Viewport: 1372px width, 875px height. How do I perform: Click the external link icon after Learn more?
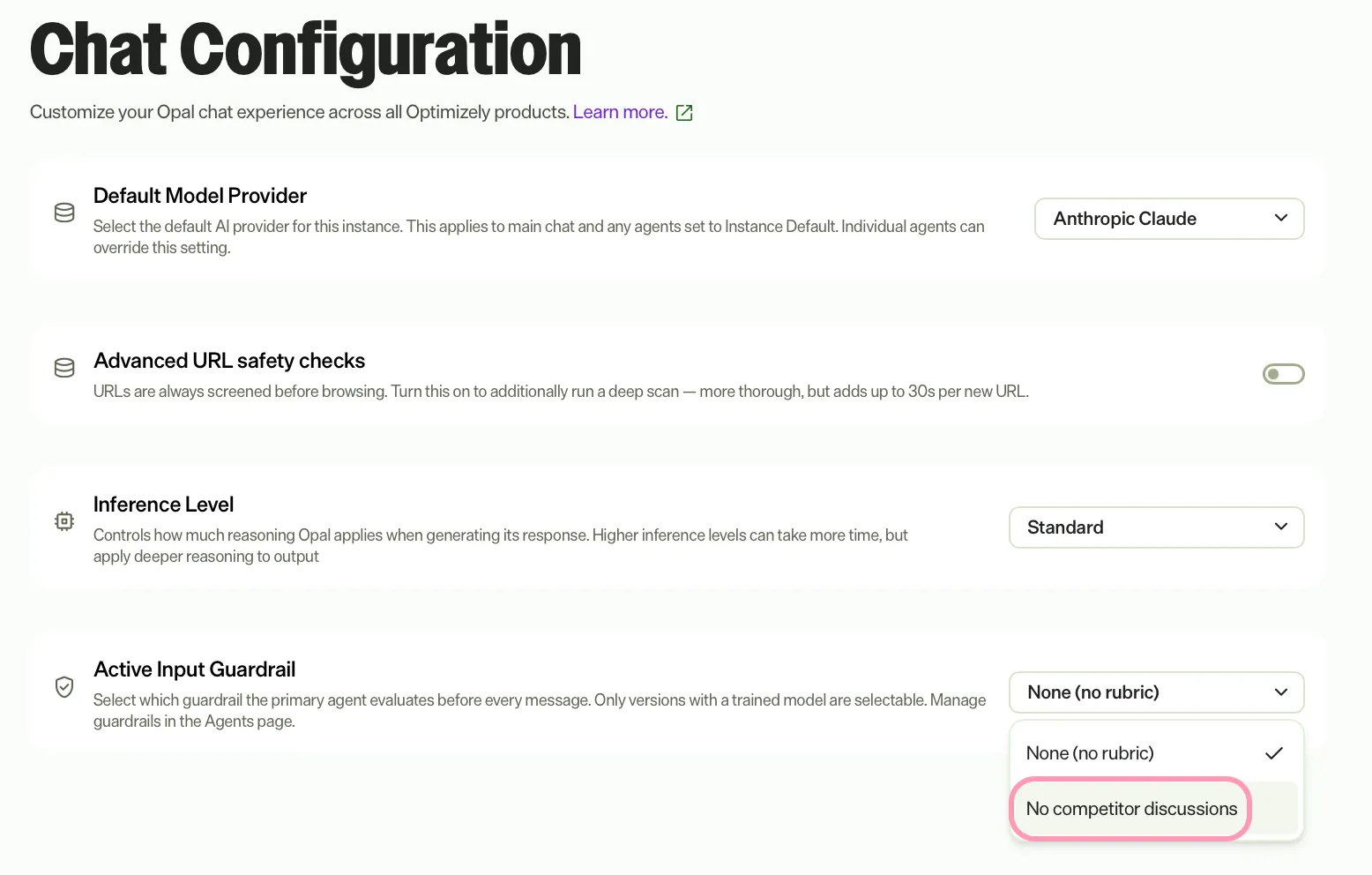click(x=684, y=113)
